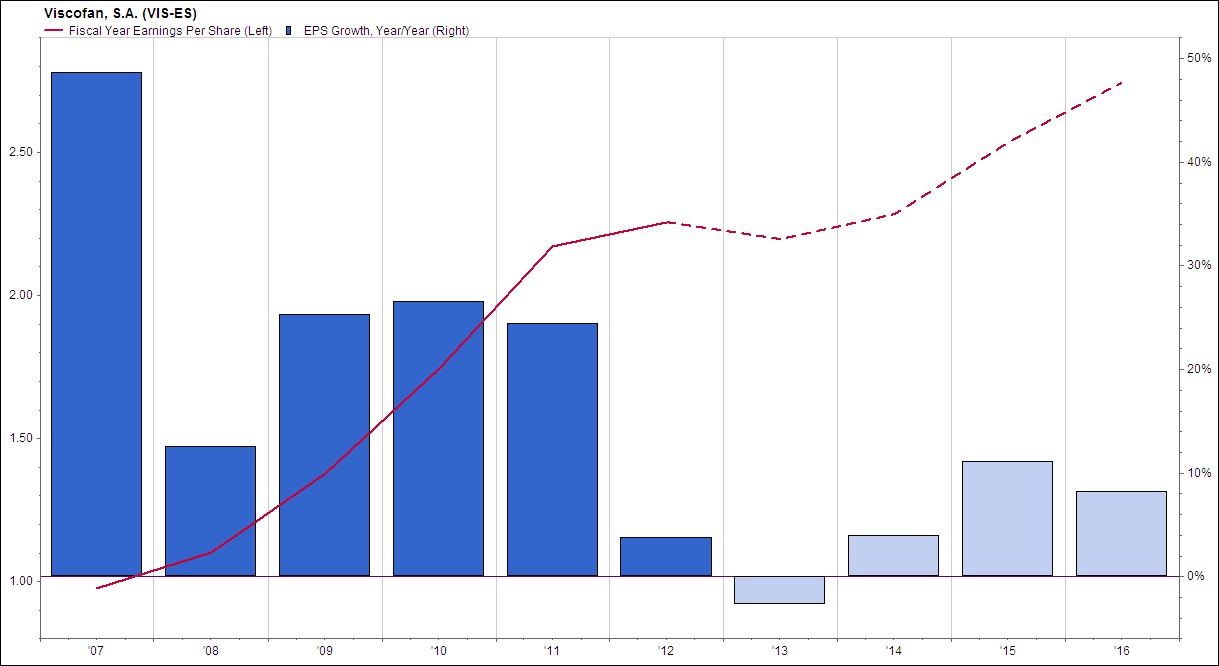Select the '15 light blue forecast bar
1219x666 pixels.
point(1007,518)
